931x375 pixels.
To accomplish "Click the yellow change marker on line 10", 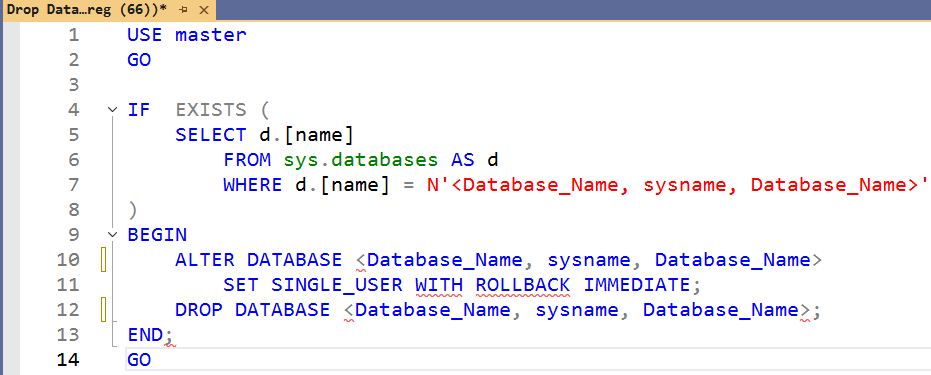I will pyautogui.click(x=103, y=260).
